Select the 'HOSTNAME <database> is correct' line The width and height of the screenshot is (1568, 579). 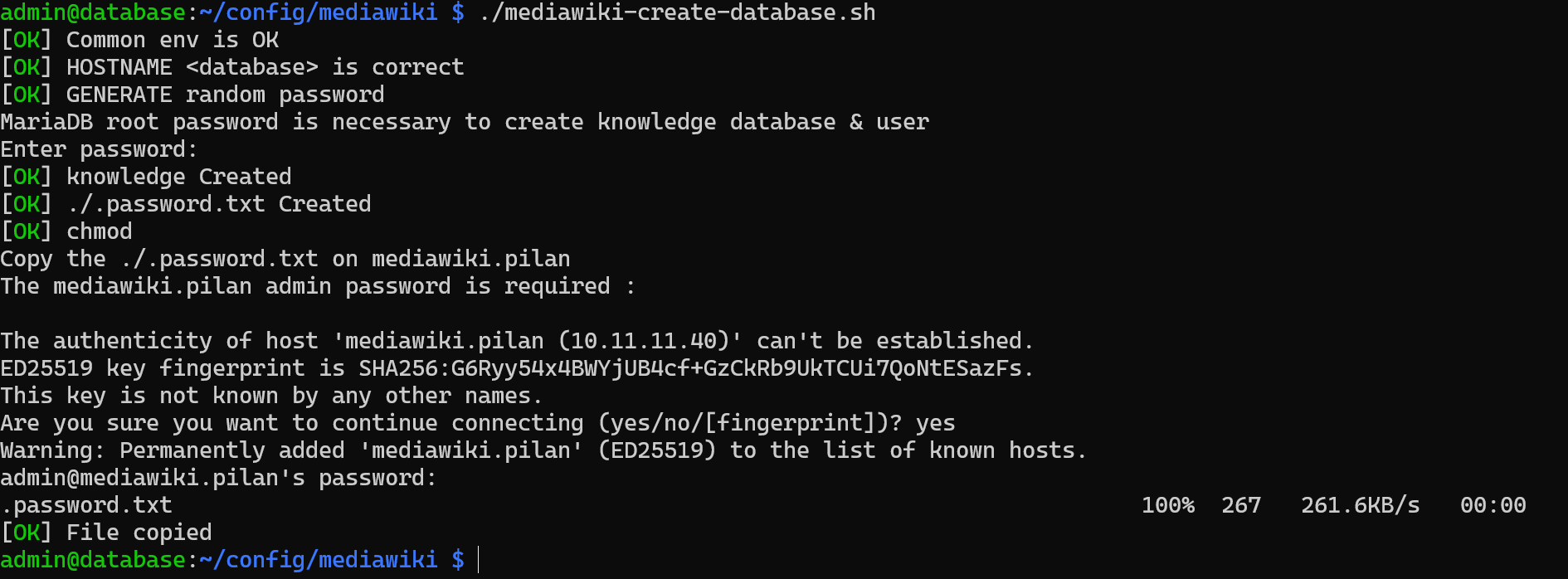pos(265,67)
